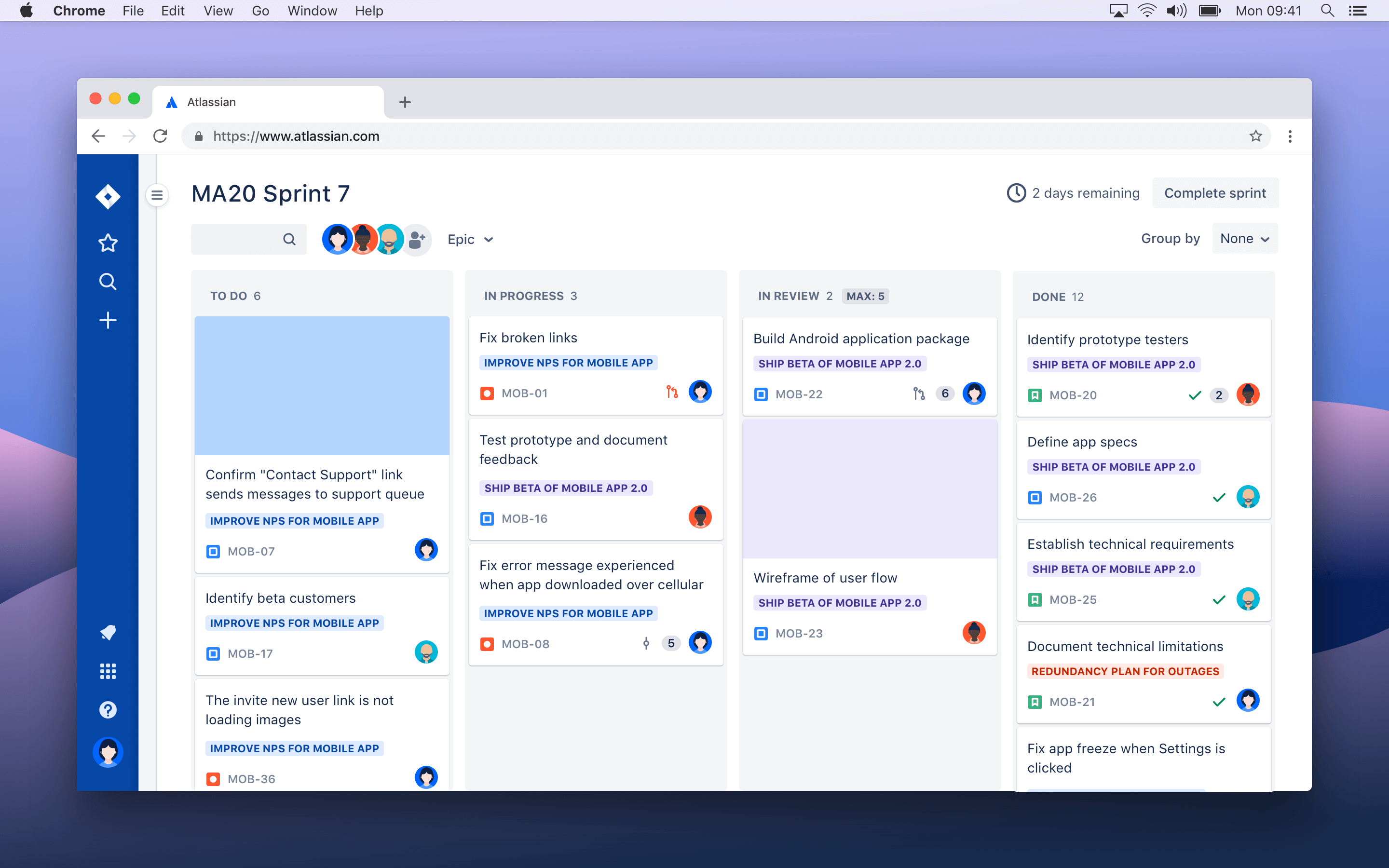This screenshot has width=1389, height=868.
Task: Open the notifications bell icon
Action: point(107,632)
